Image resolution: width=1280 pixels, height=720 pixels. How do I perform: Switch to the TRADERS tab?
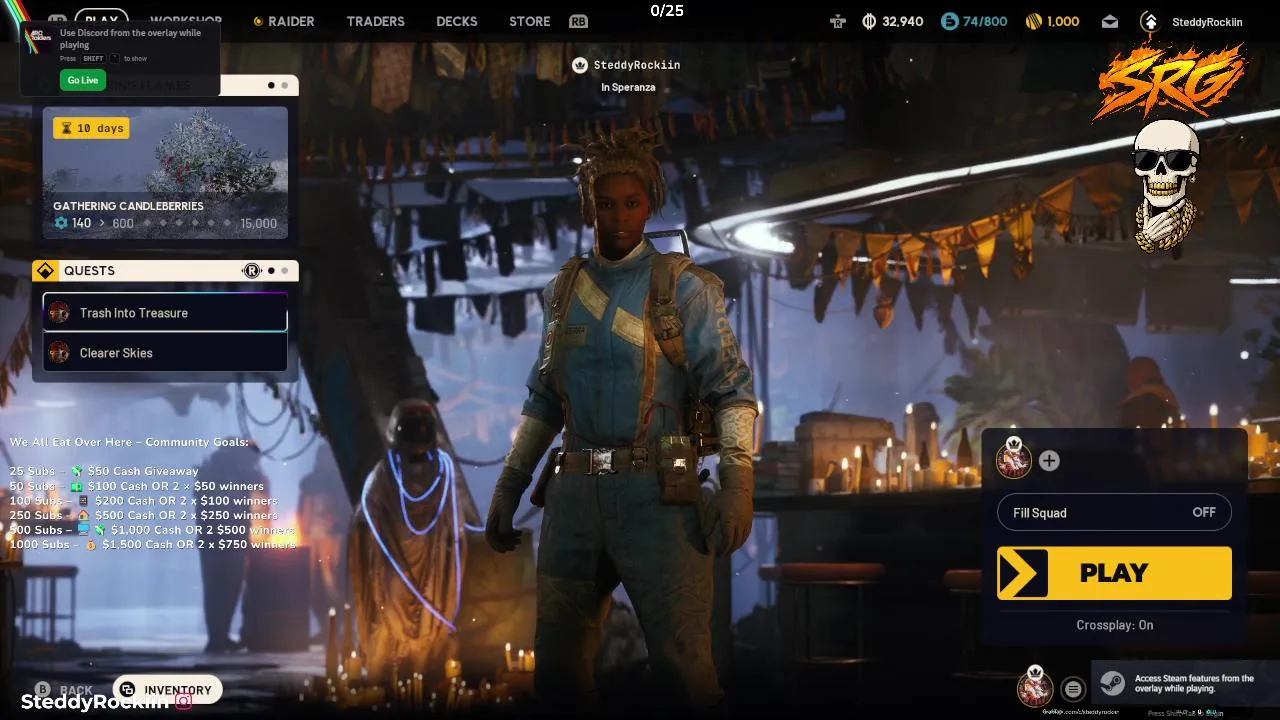click(x=375, y=21)
